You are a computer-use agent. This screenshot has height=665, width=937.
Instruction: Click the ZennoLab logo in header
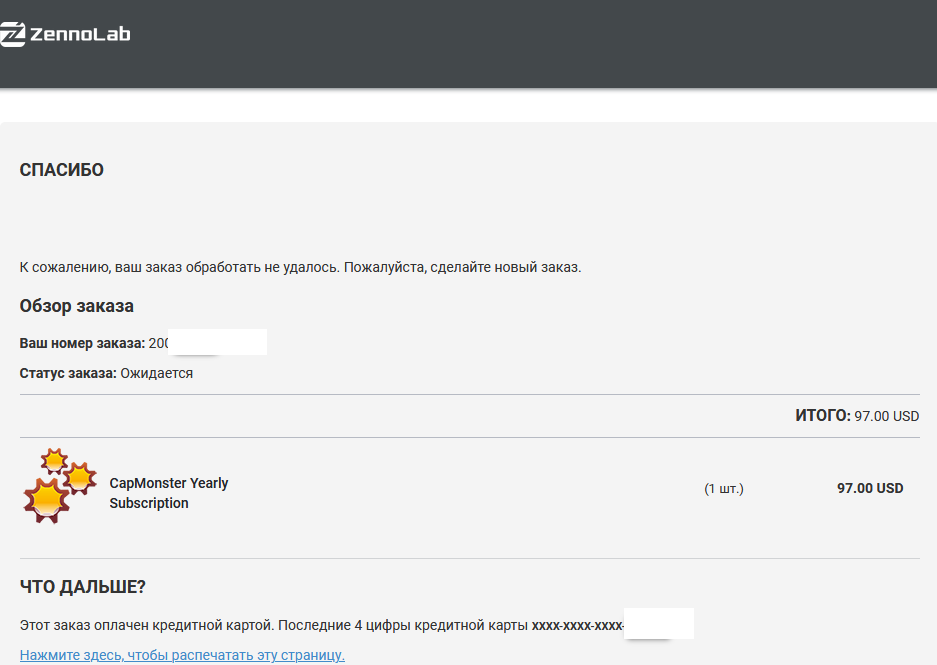coord(65,34)
